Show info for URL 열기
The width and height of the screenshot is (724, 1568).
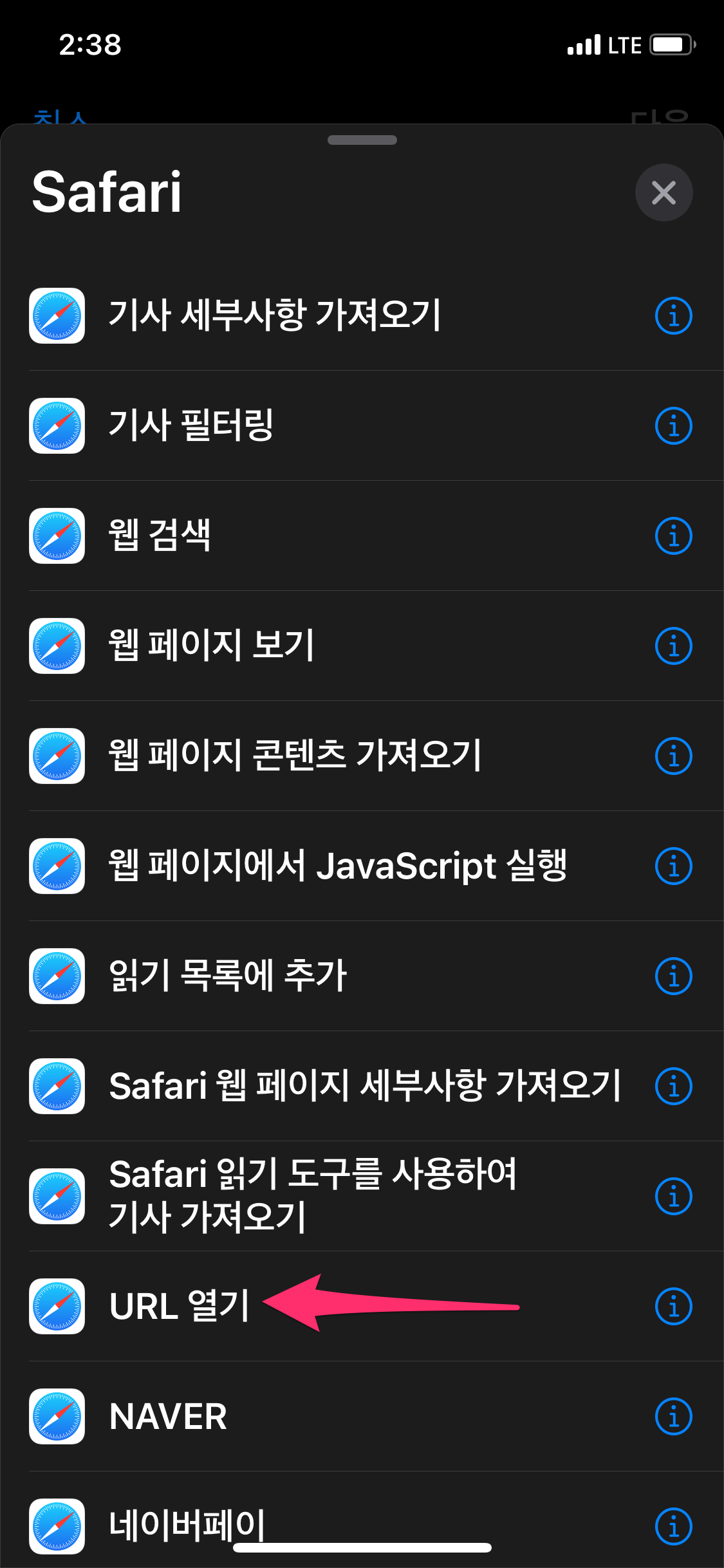(x=673, y=1306)
